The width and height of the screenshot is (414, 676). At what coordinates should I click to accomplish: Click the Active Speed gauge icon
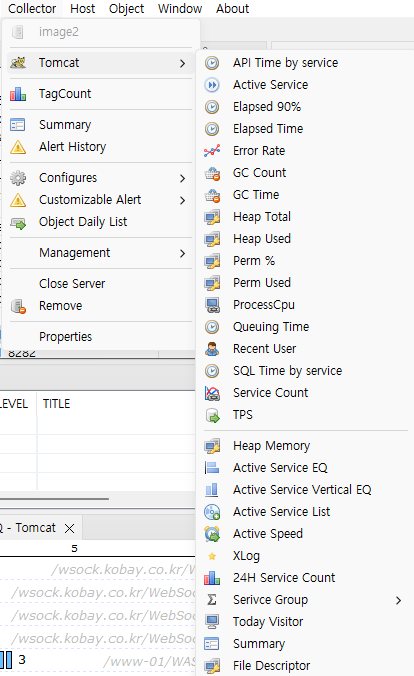(x=212, y=534)
